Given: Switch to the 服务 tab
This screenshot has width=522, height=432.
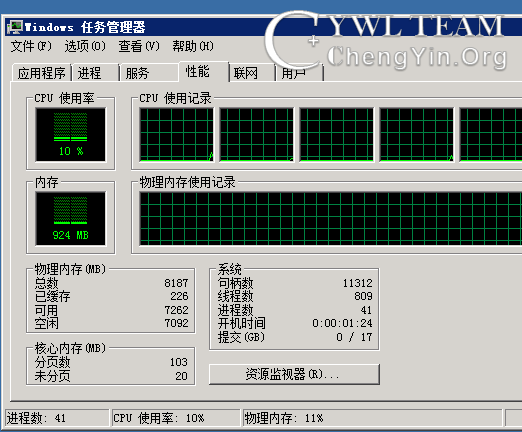Looking at the screenshot, I should [149, 73].
